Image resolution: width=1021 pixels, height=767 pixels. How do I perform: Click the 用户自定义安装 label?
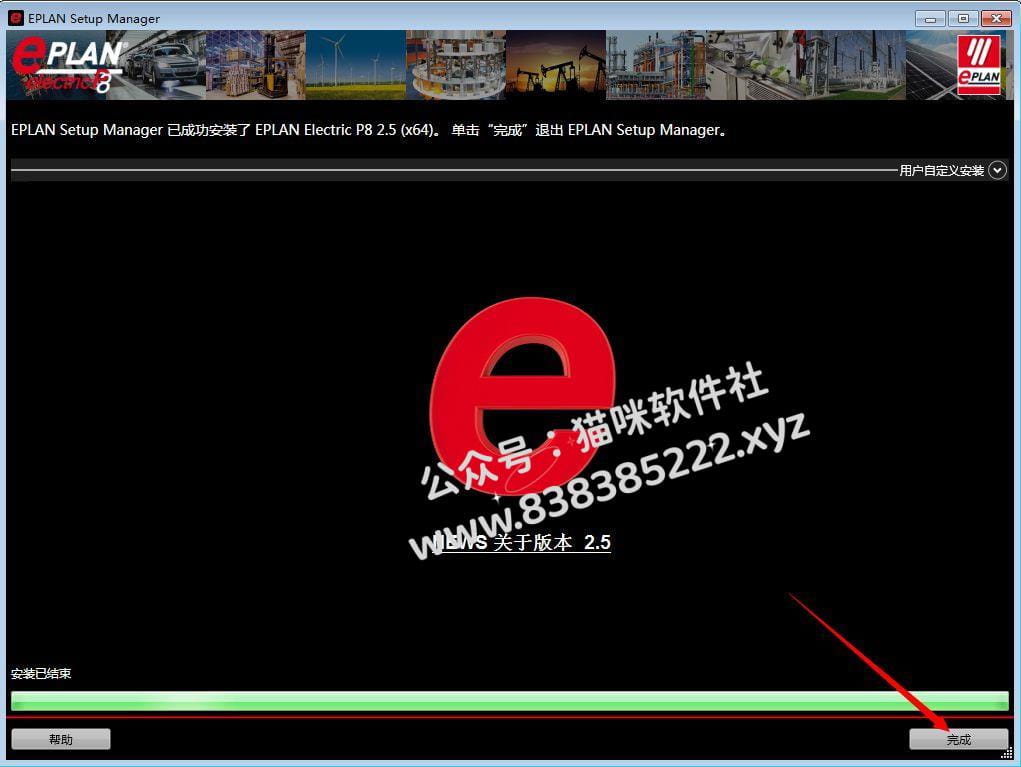(x=942, y=171)
